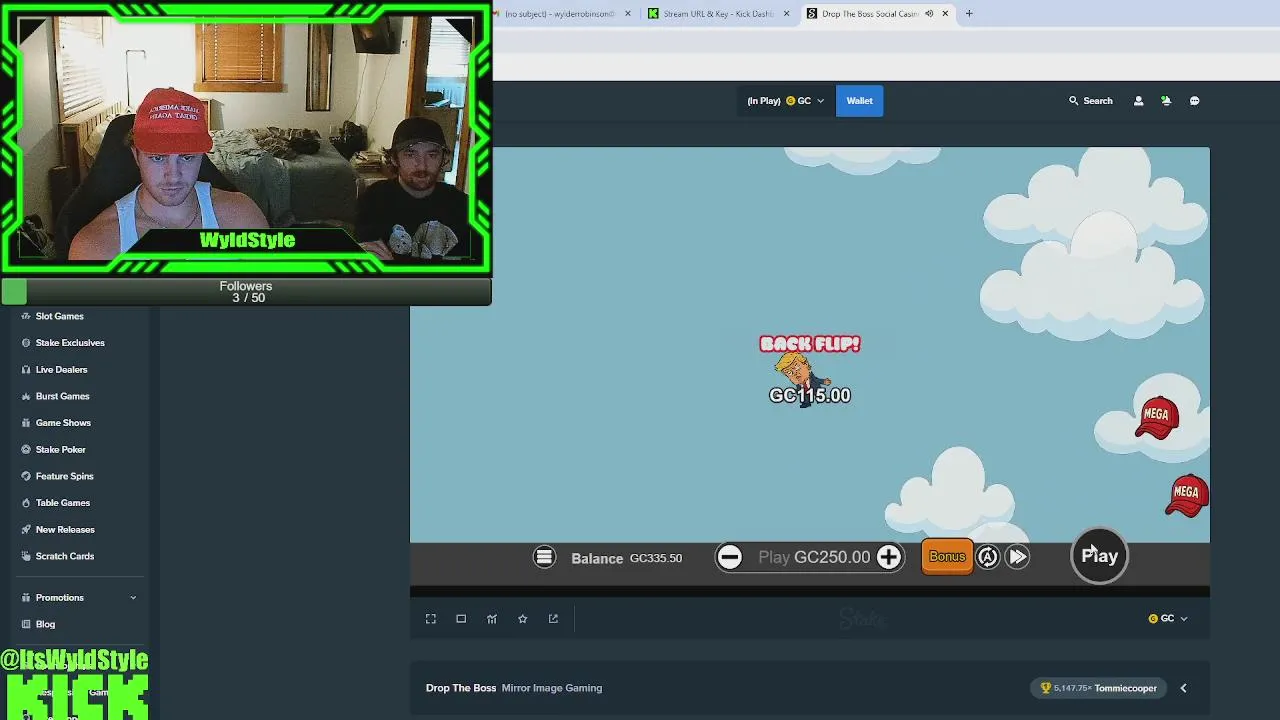Open New Releases category
Viewport: 1280px width, 720px height.
point(65,530)
